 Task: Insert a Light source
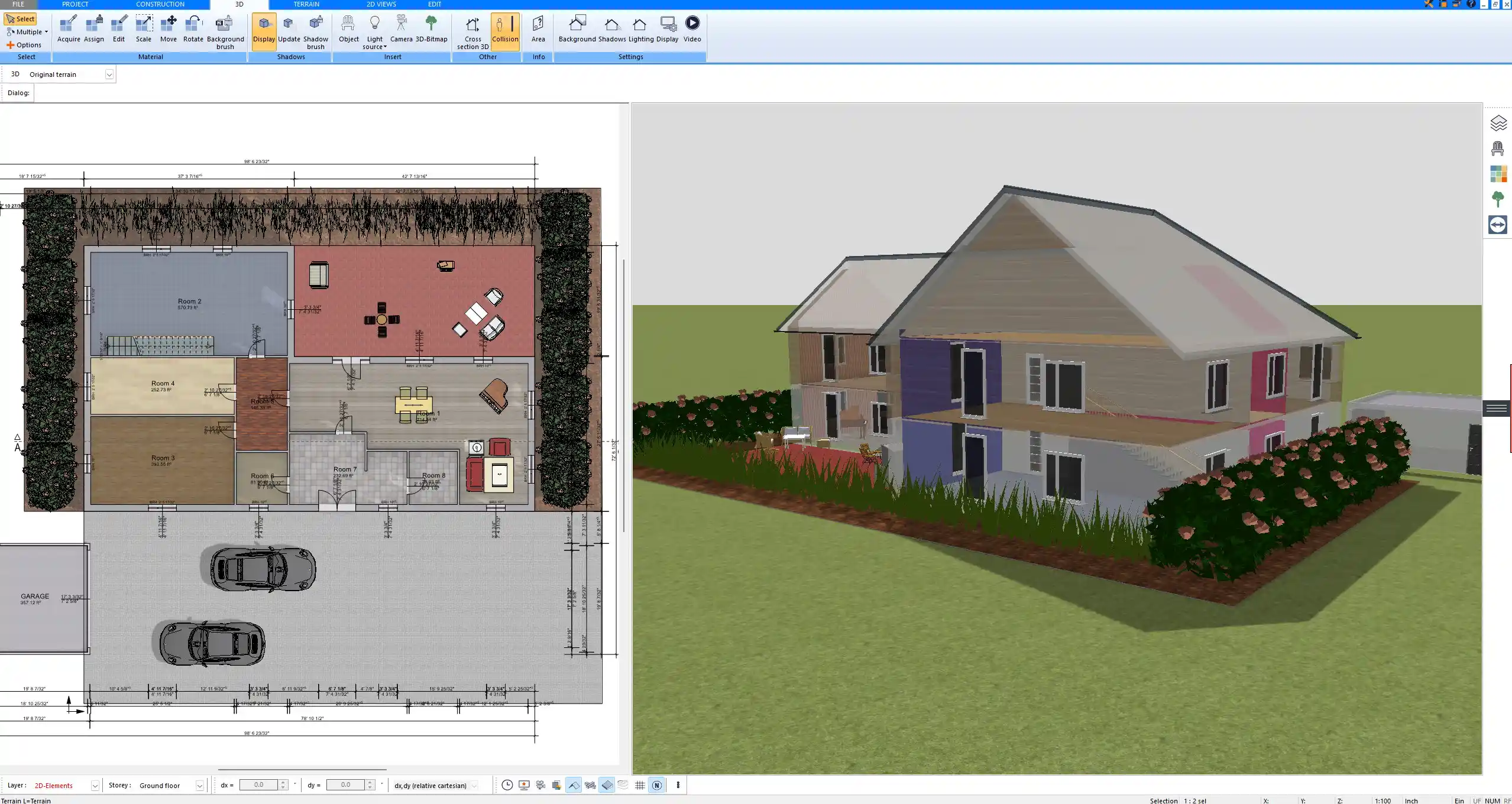374,32
